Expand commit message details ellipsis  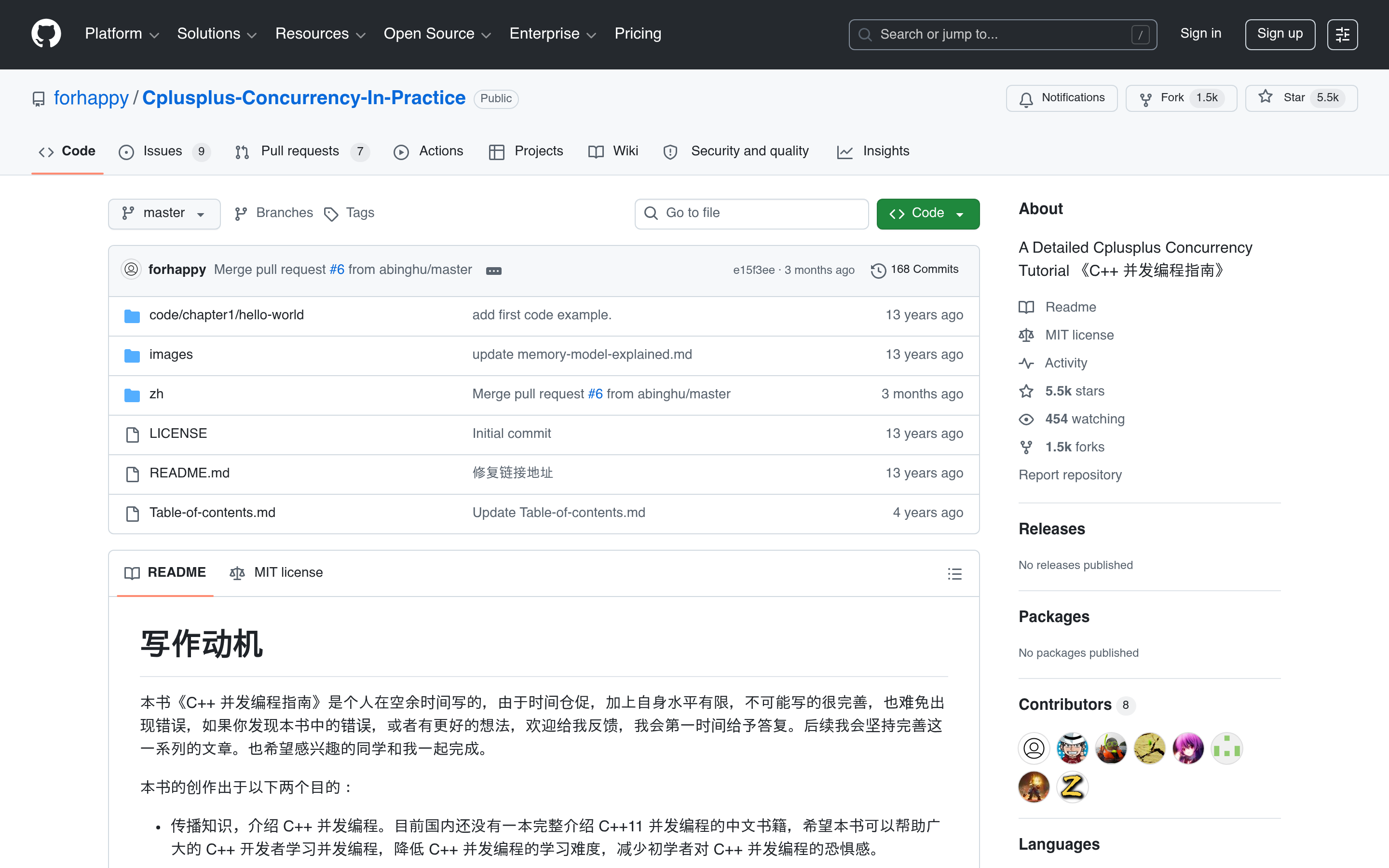click(x=493, y=271)
